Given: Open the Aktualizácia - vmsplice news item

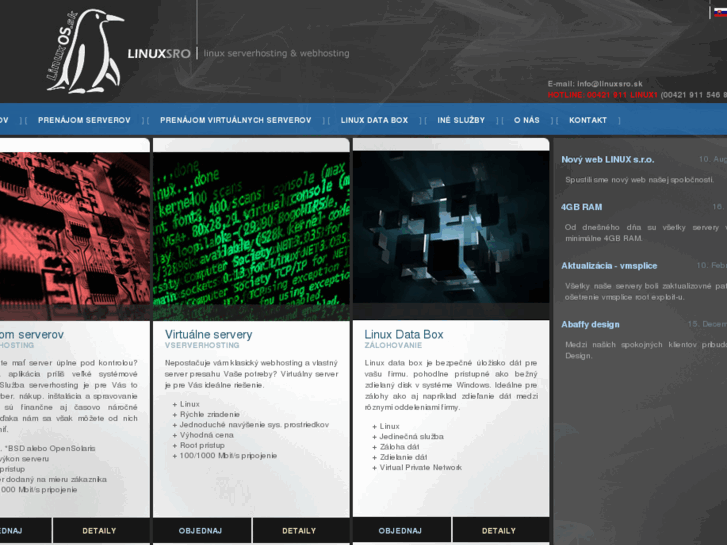Looking at the screenshot, I should pyautogui.click(x=609, y=266).
